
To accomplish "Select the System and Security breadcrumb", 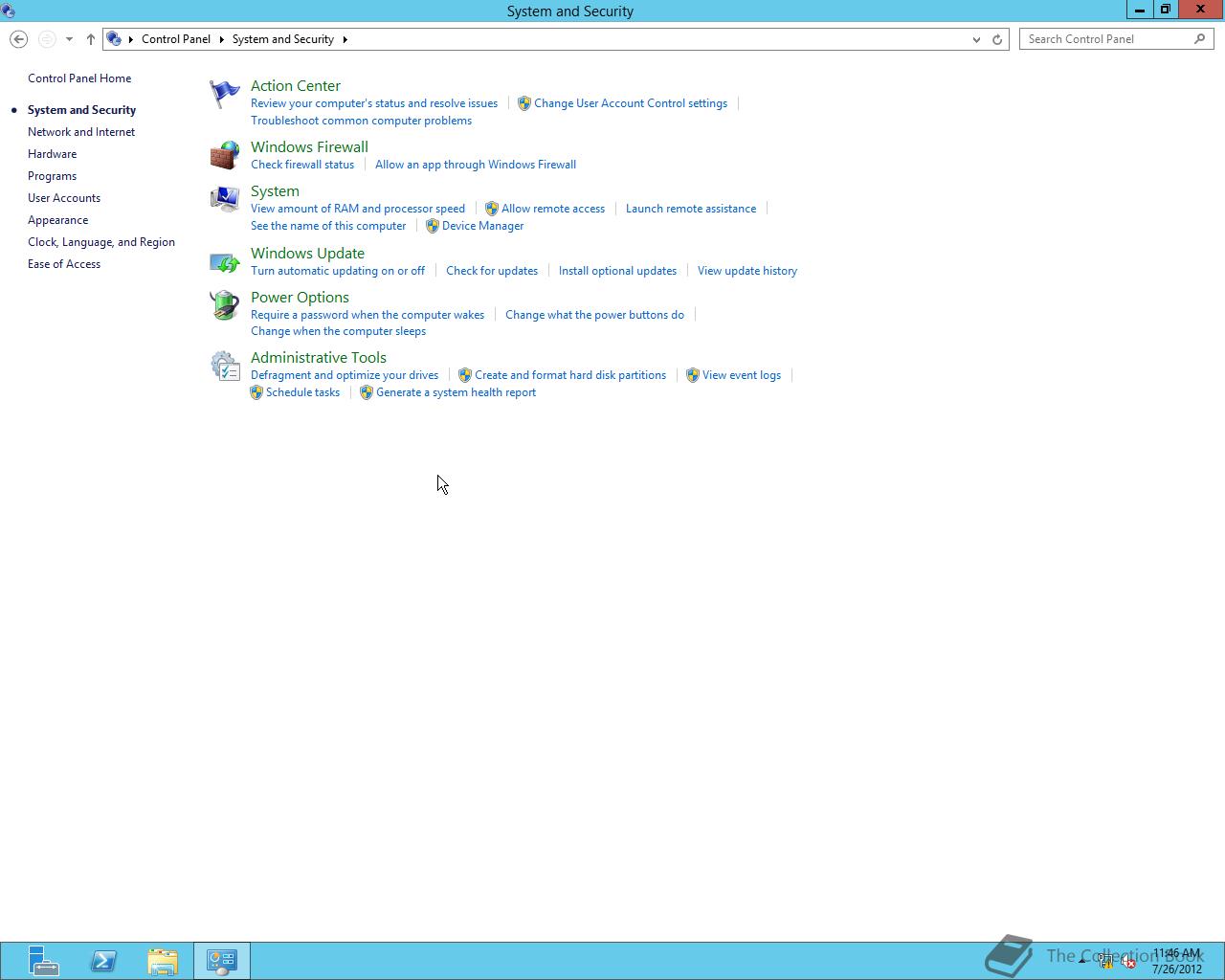I will [x=283, y=39].
